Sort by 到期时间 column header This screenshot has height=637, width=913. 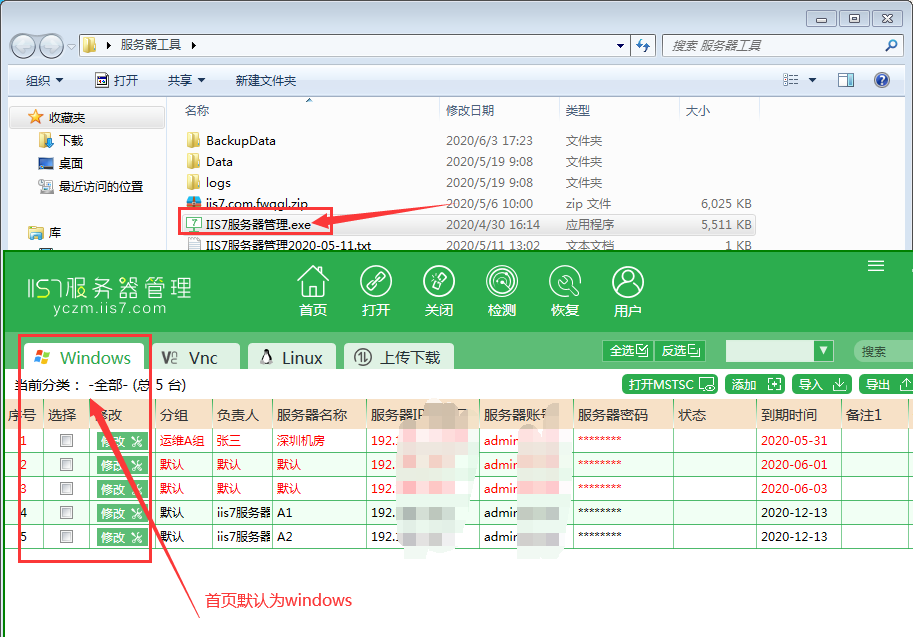(x=789, y=415)
